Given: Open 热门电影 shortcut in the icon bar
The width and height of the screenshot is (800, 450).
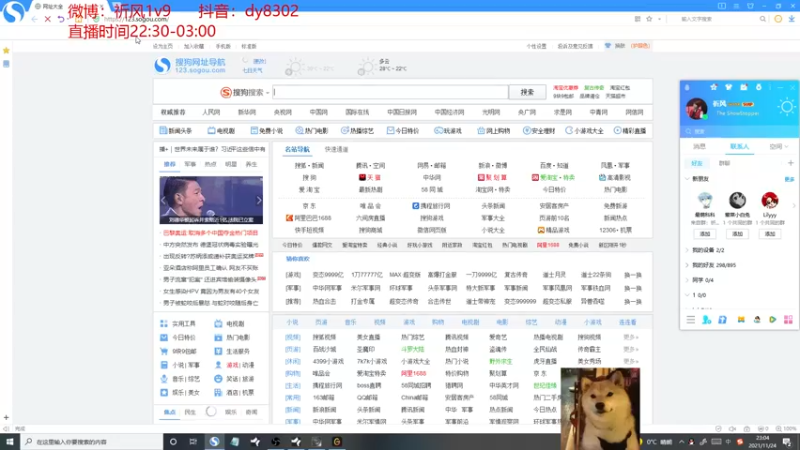Looking at the screenshot, I should click(312, 131).
